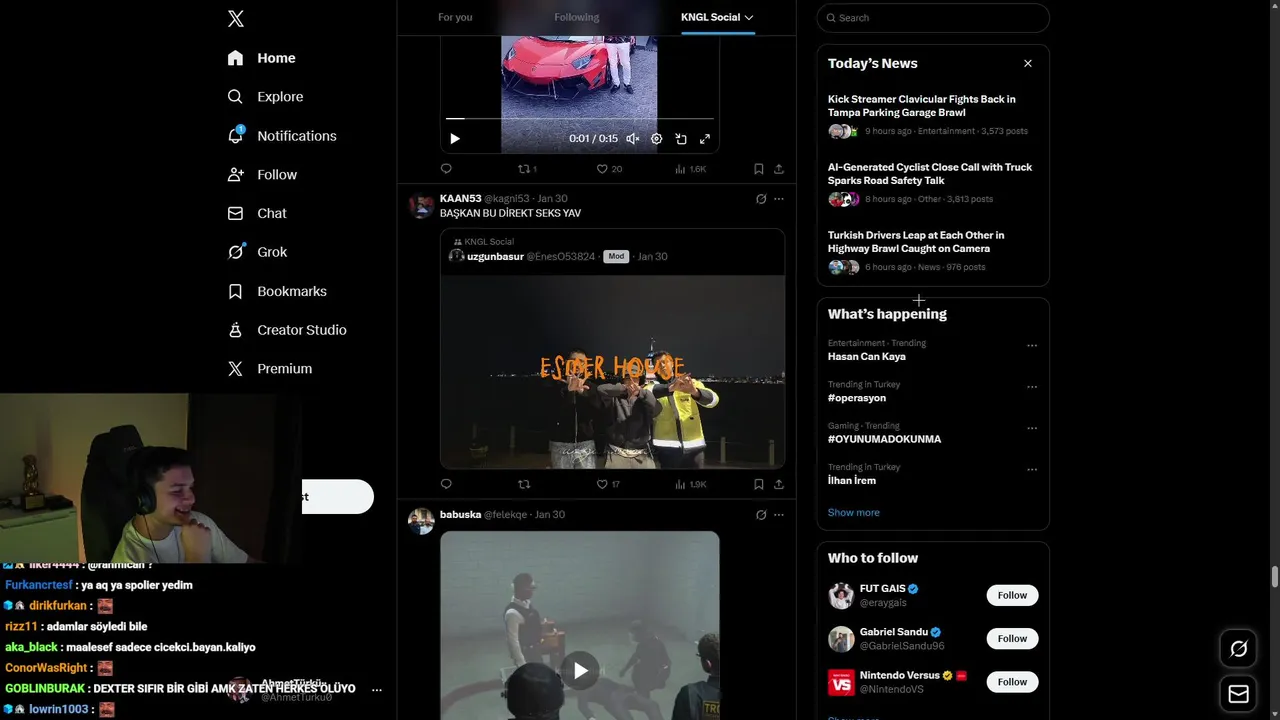Follow Nintendo Versus
The height and width of the screenshot is (720, 1280).
click(1012, 682)
